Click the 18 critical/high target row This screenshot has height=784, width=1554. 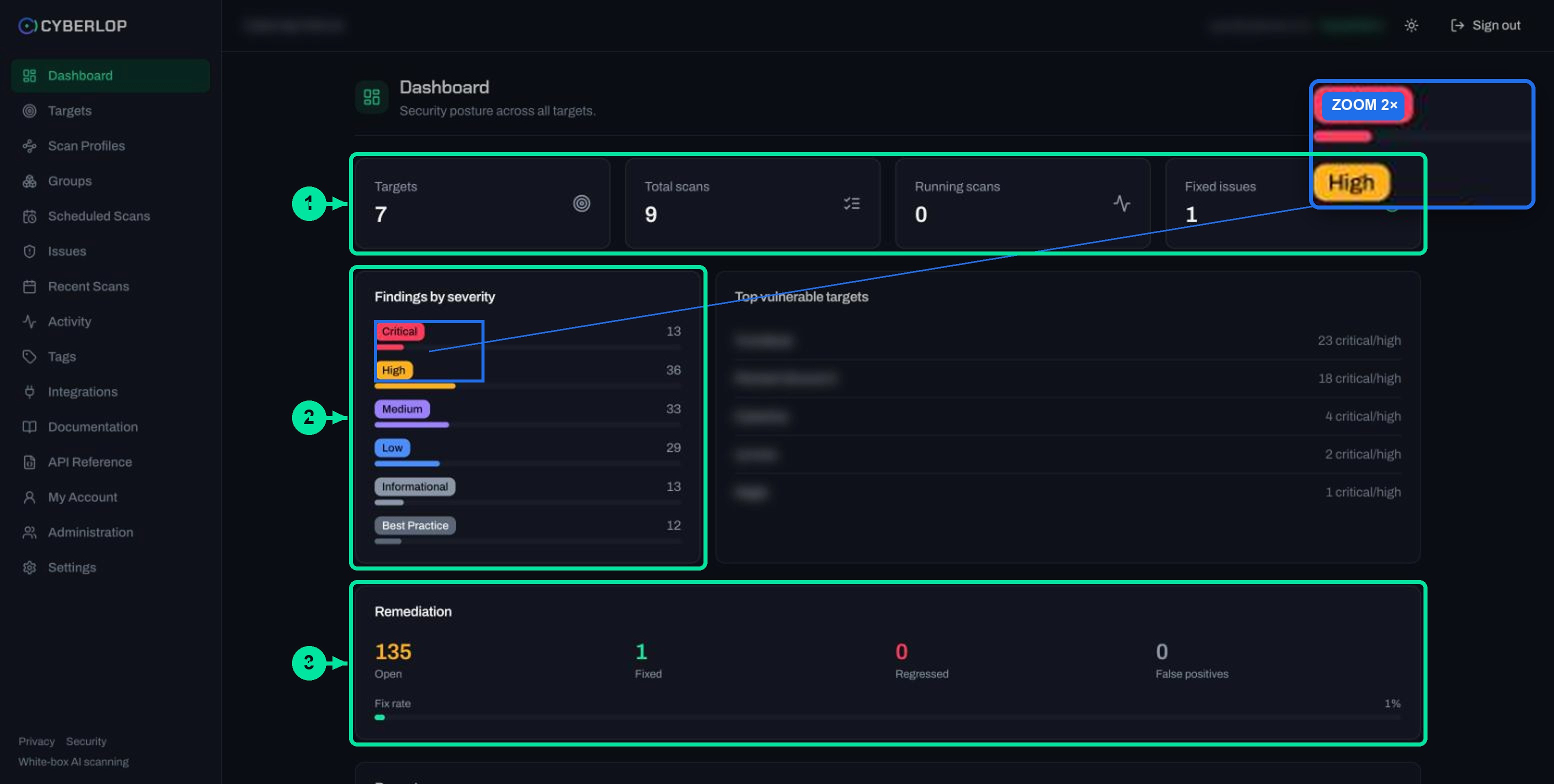point(1068,378)
